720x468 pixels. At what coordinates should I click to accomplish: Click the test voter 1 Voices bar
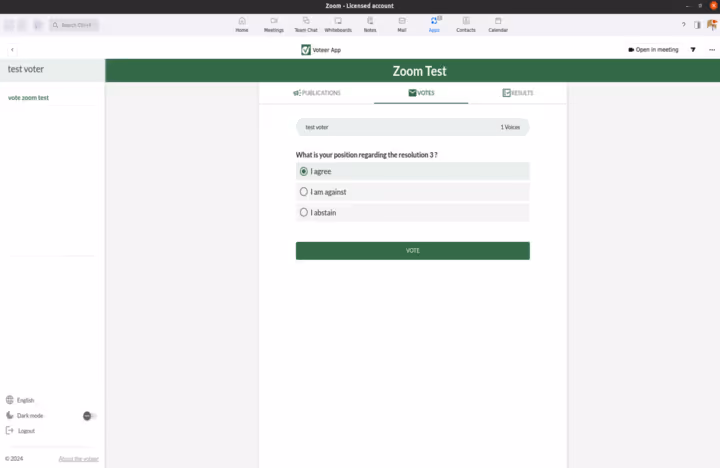(x=412, y=127)
